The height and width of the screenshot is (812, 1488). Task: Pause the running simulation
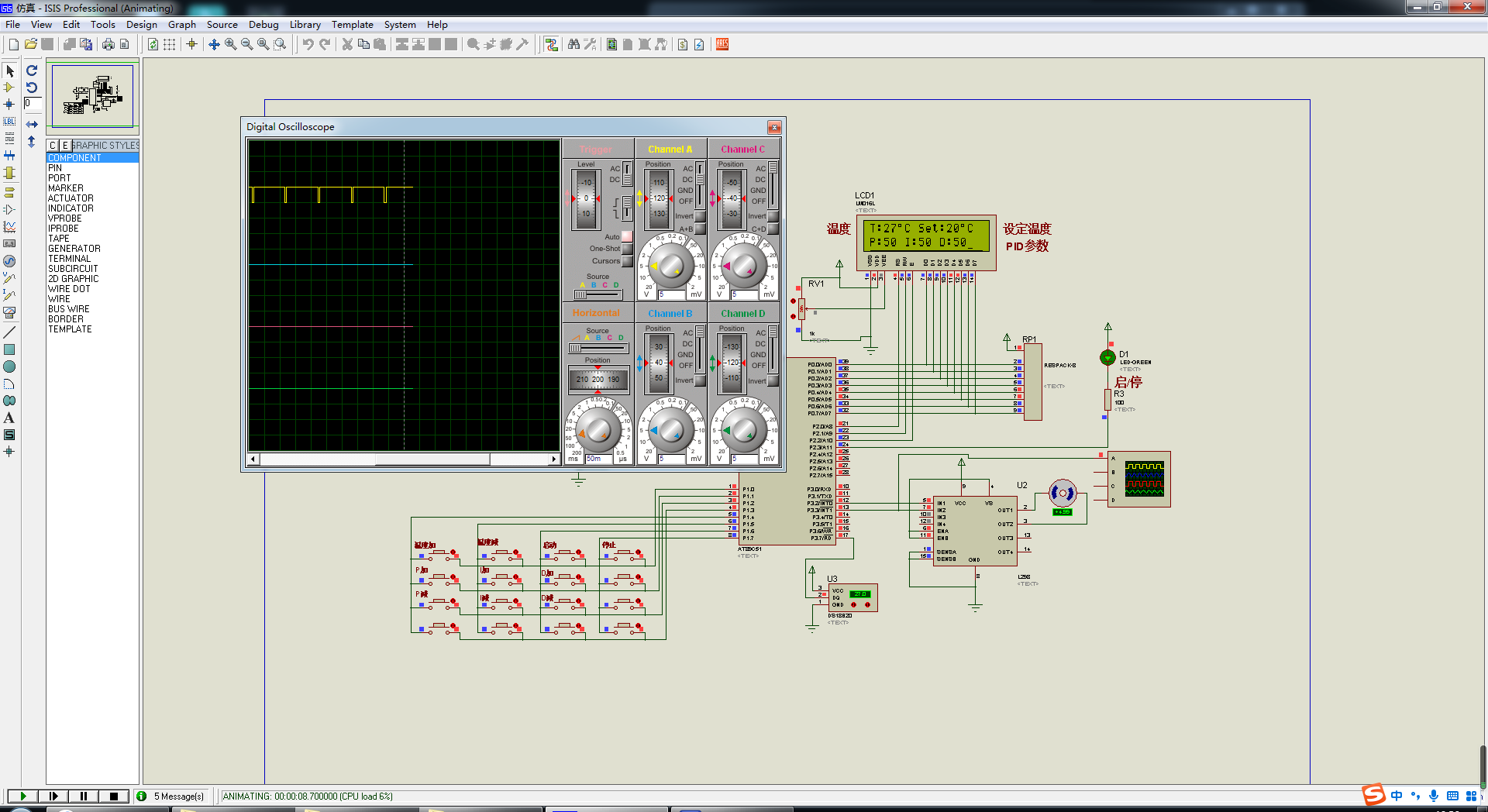click(x=84, y=797)
